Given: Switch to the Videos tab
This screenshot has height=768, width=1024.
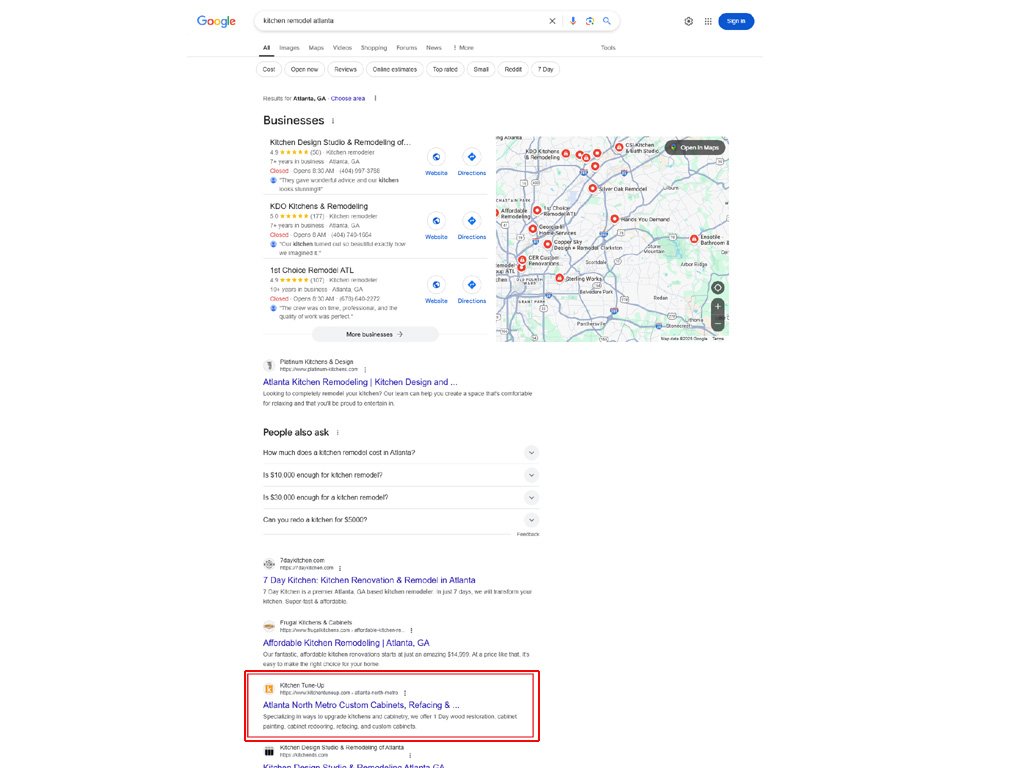Looking at the screenshot, I should pyautogui.click(x=342, y=48).
